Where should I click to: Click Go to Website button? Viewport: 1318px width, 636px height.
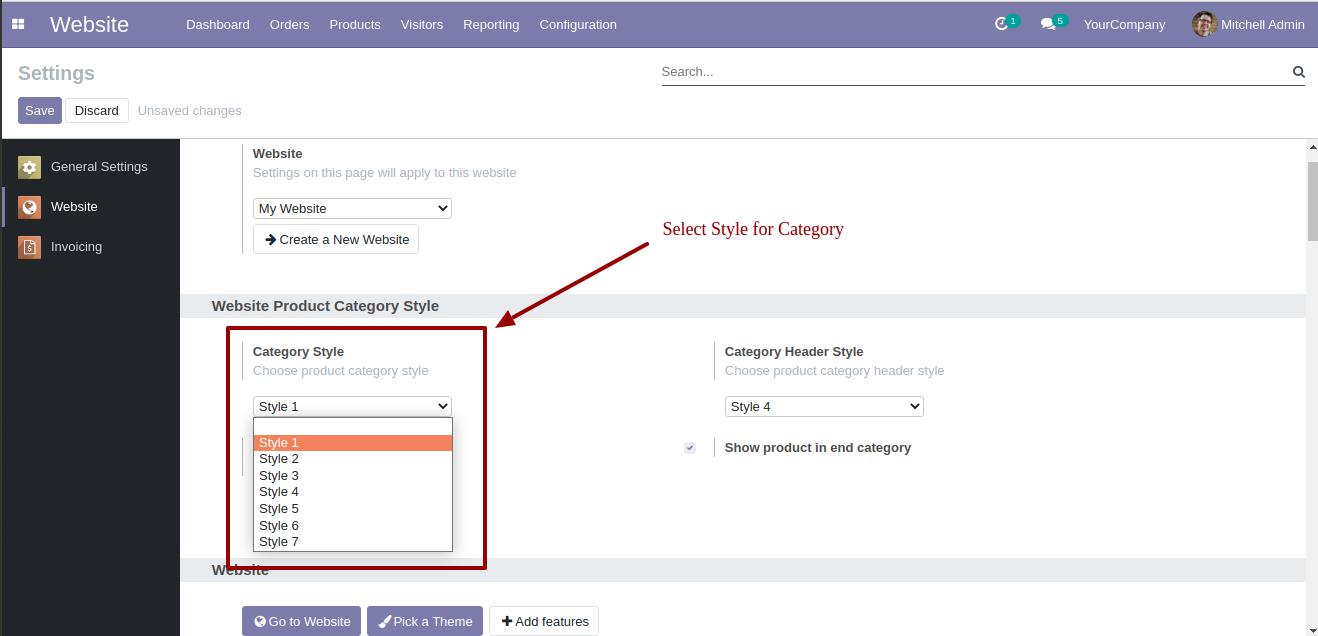click(x=301, y=621)
